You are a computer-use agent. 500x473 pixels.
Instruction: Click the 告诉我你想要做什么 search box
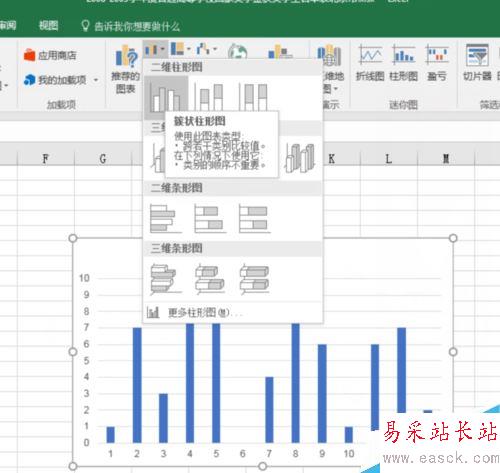(x=131, y=26)
